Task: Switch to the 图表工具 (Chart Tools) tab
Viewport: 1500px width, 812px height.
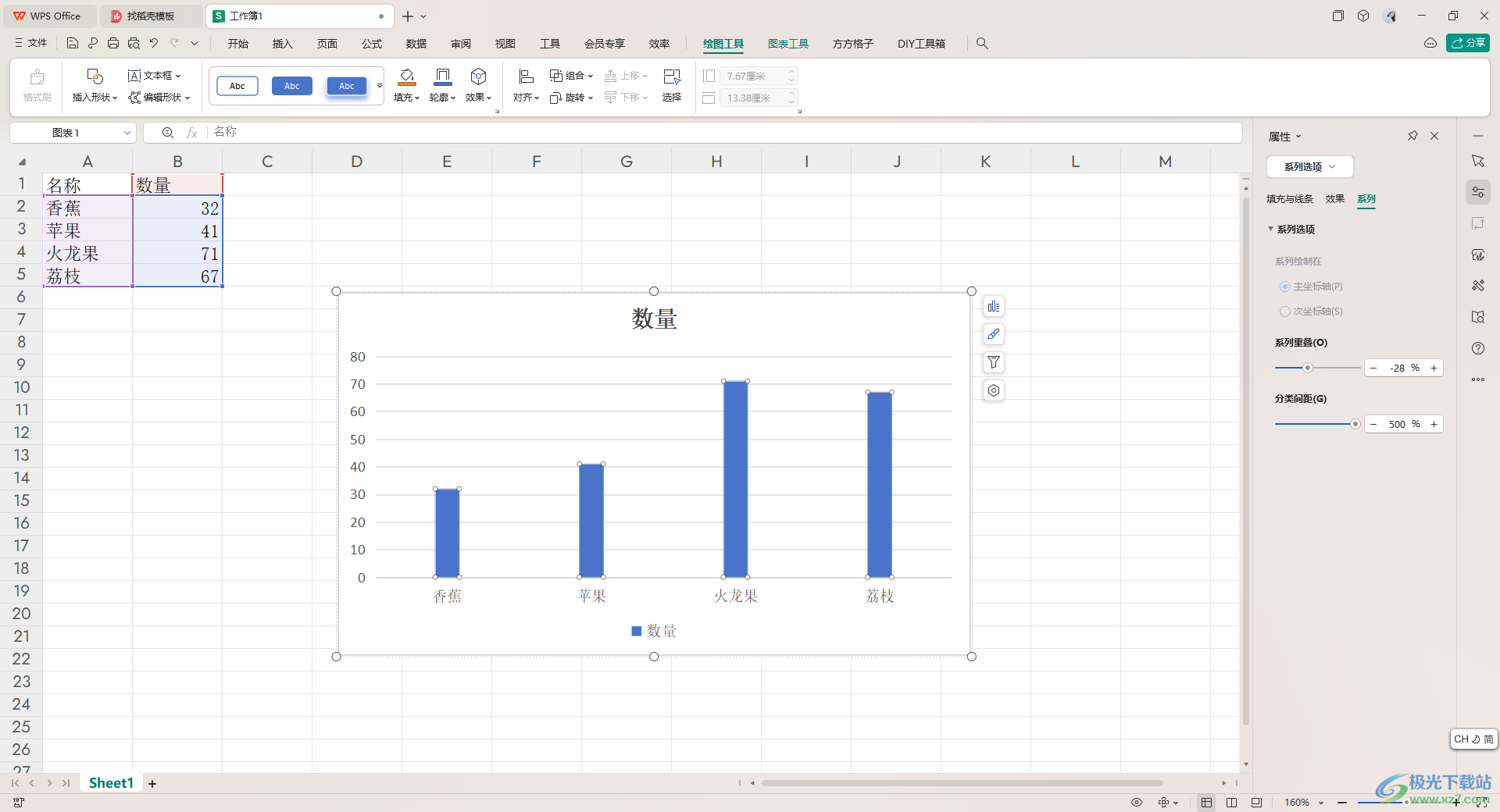Action: pyautogui.click(x=788, y=44)
